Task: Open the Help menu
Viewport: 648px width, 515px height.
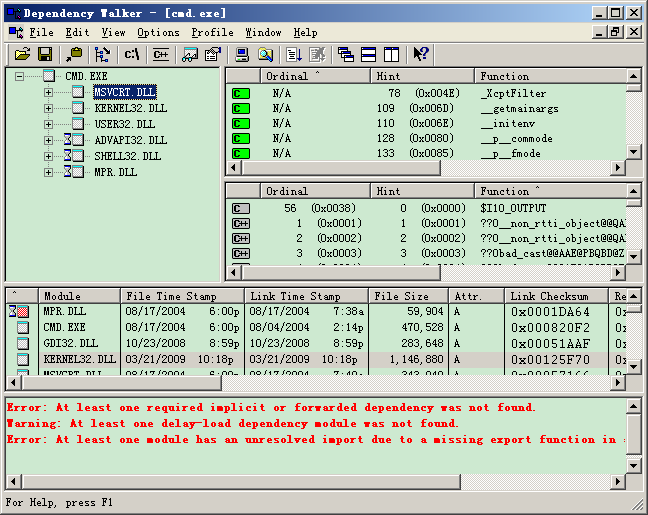Action: pos(305,32)
